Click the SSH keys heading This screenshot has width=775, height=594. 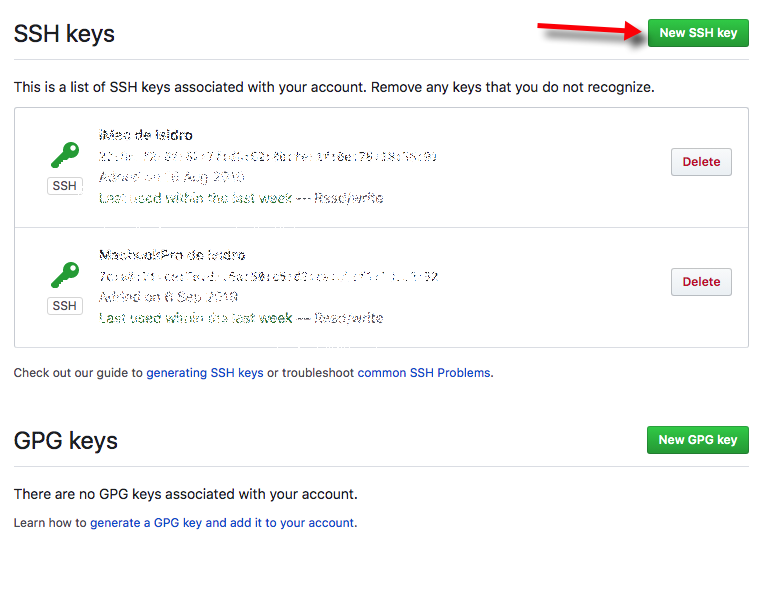click(64, 34)
